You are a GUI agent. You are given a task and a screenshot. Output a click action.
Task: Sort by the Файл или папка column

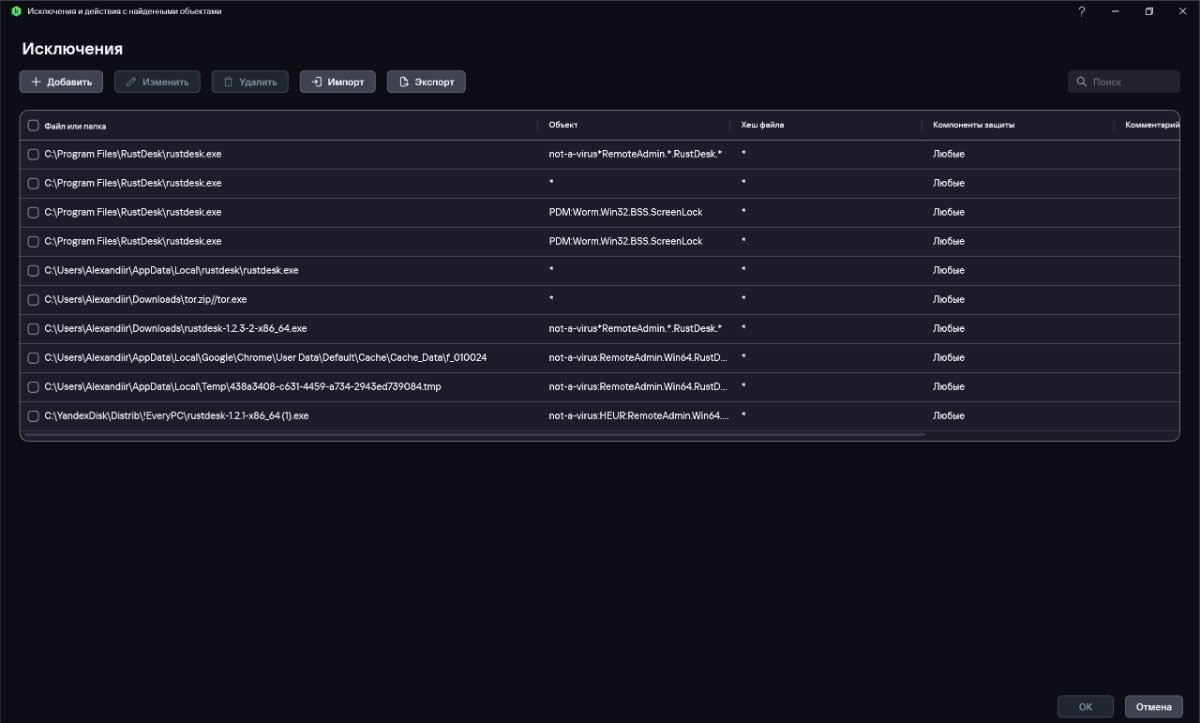click(76, 126)
